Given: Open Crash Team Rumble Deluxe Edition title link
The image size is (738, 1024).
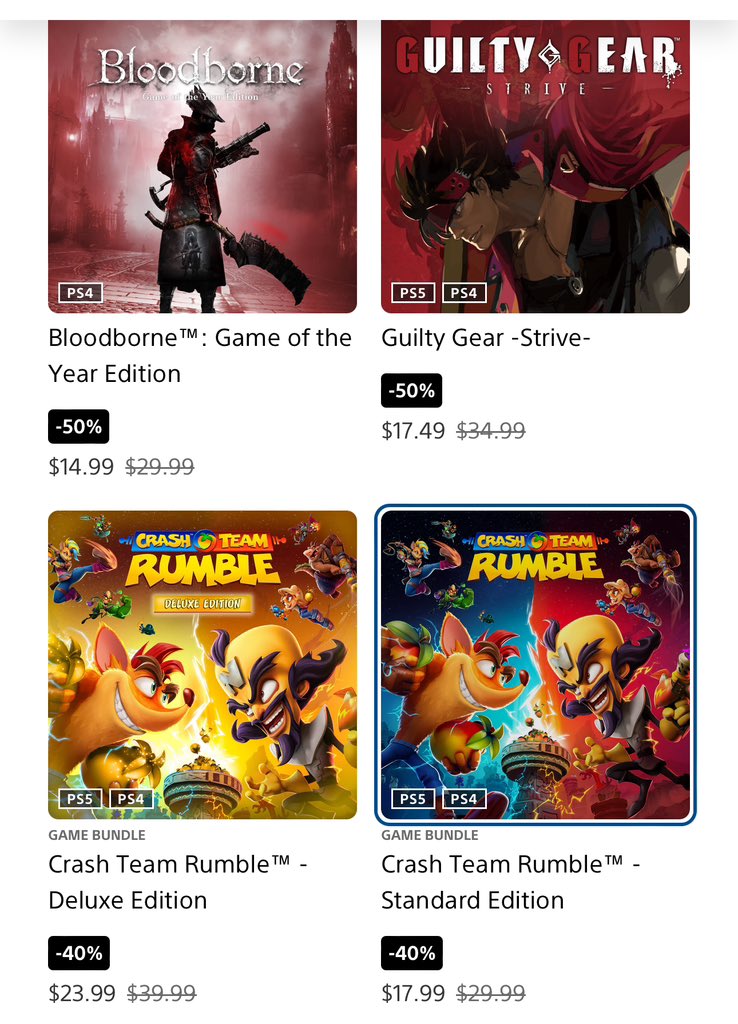Looking at the screenshot, I should pos(178,882).
